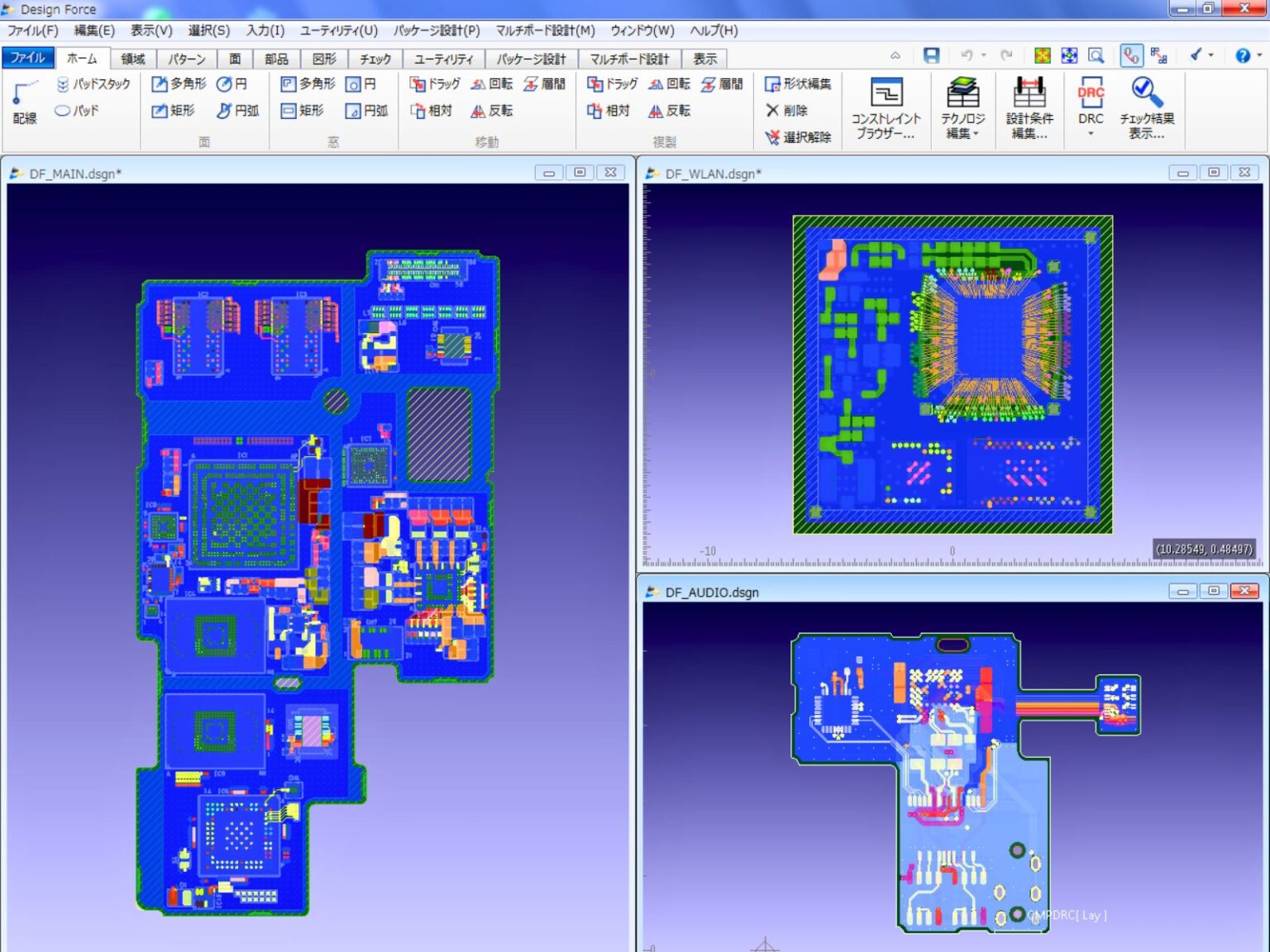This screenshot has height=952, width=1270.
Task: Select the パッドスタック tool
Action: 93,83
